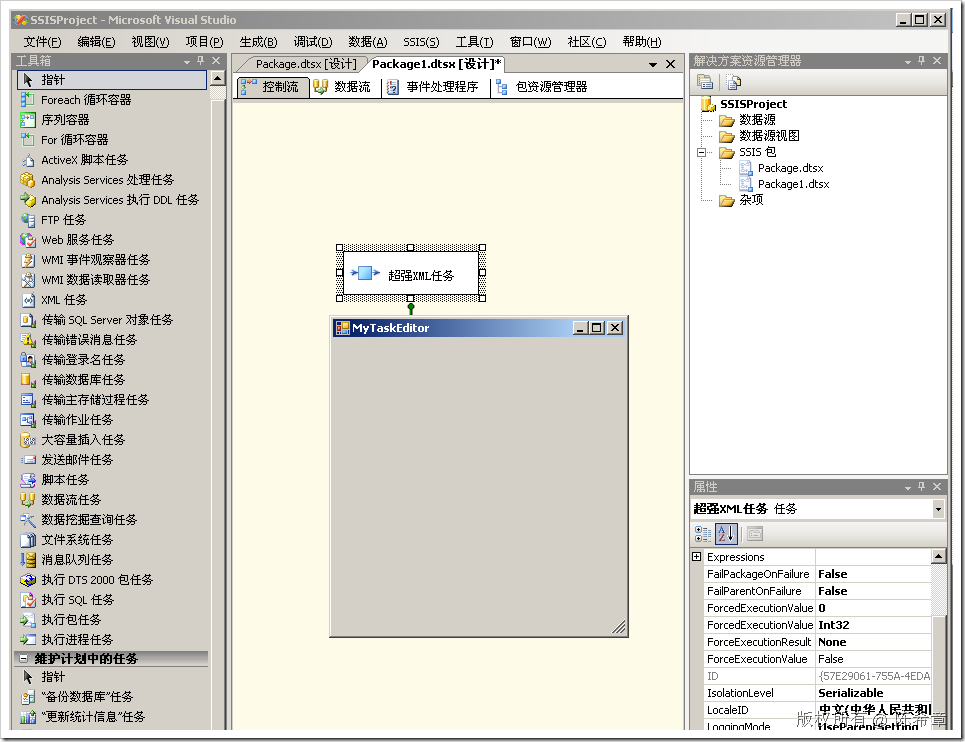Pick Analysis Services 执行 DDL 任务 icon

(28, 200)
